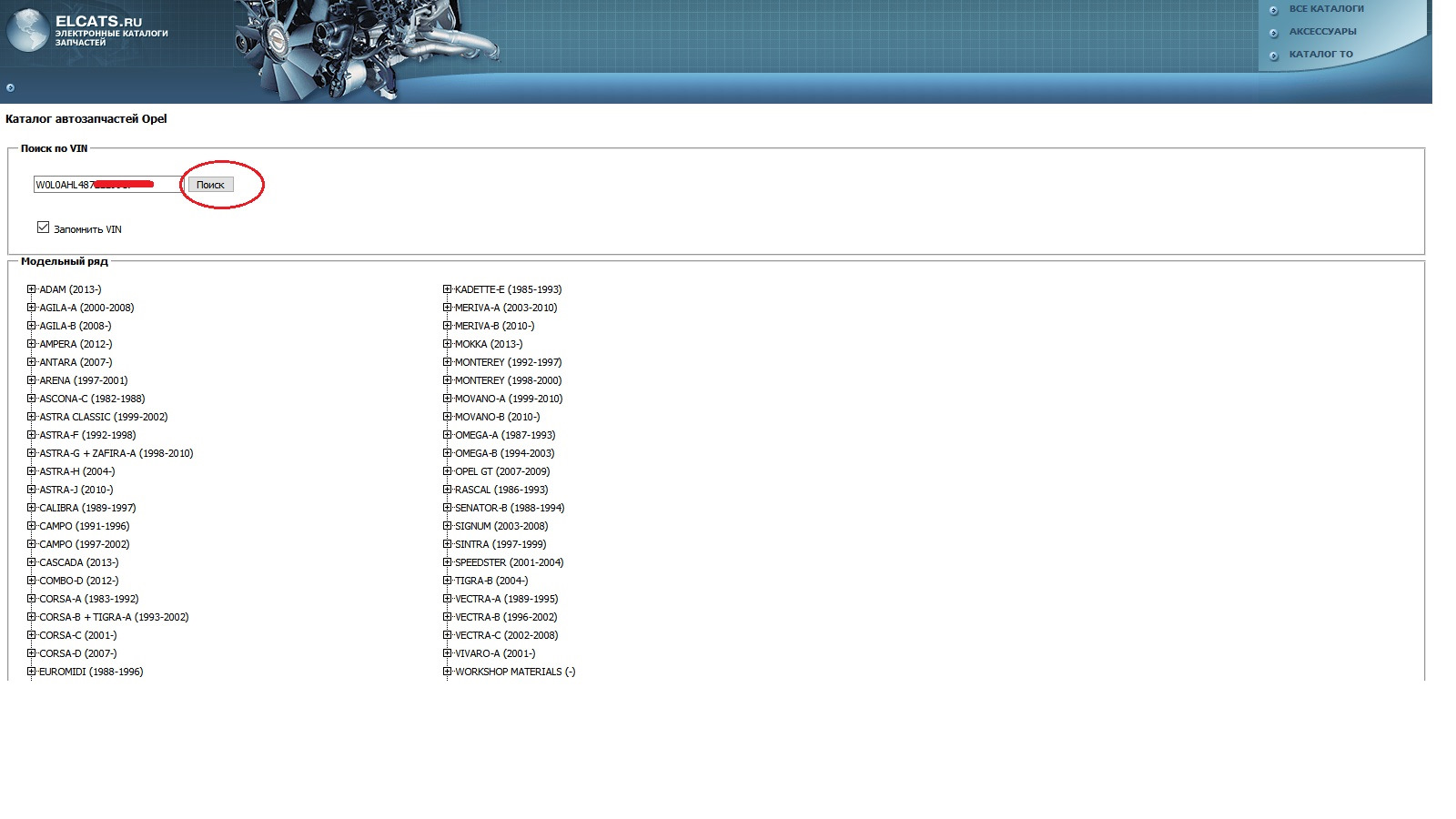Focus the VIN input field

tap(108, 185)
